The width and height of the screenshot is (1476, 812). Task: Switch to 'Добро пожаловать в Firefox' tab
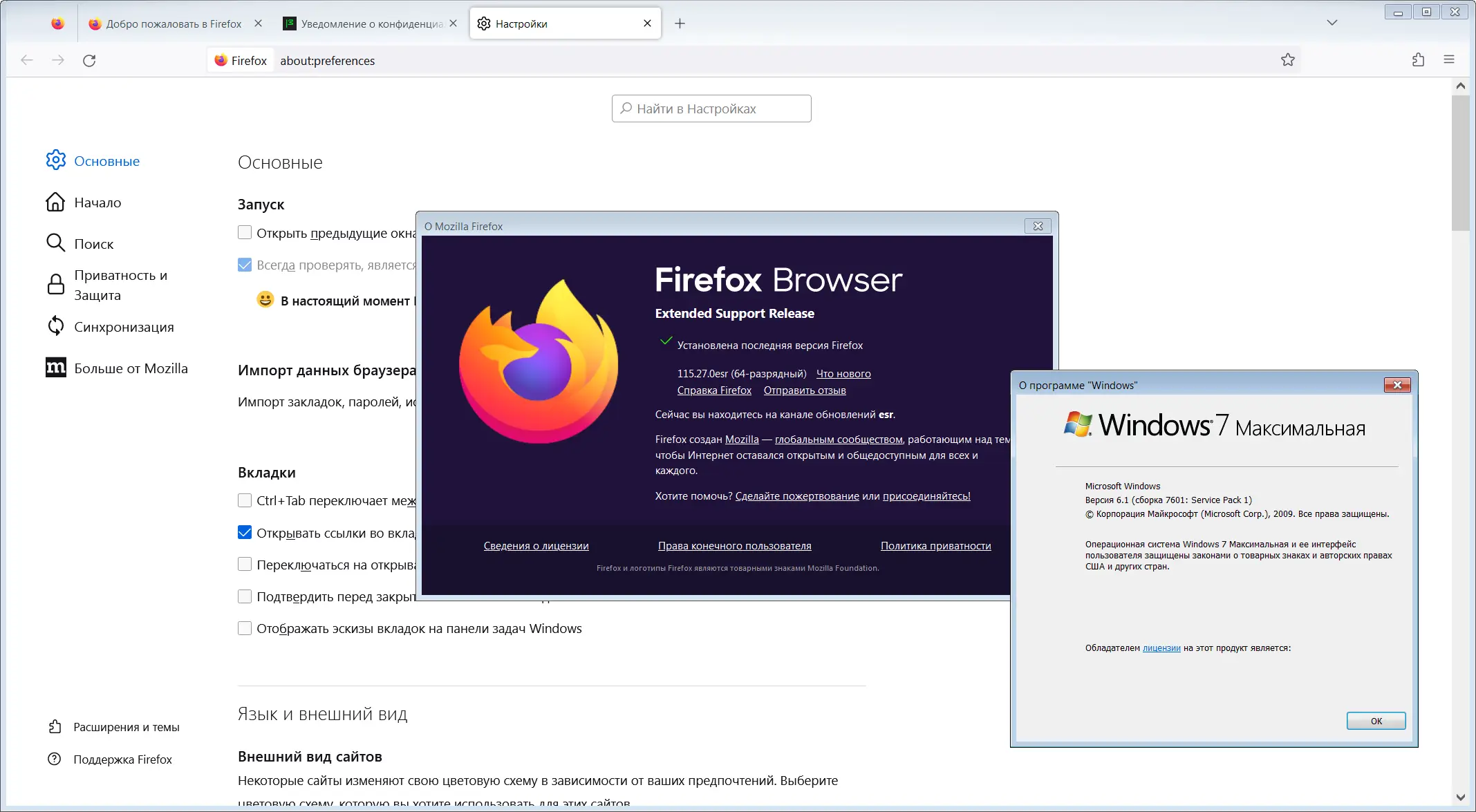(173, 23)
